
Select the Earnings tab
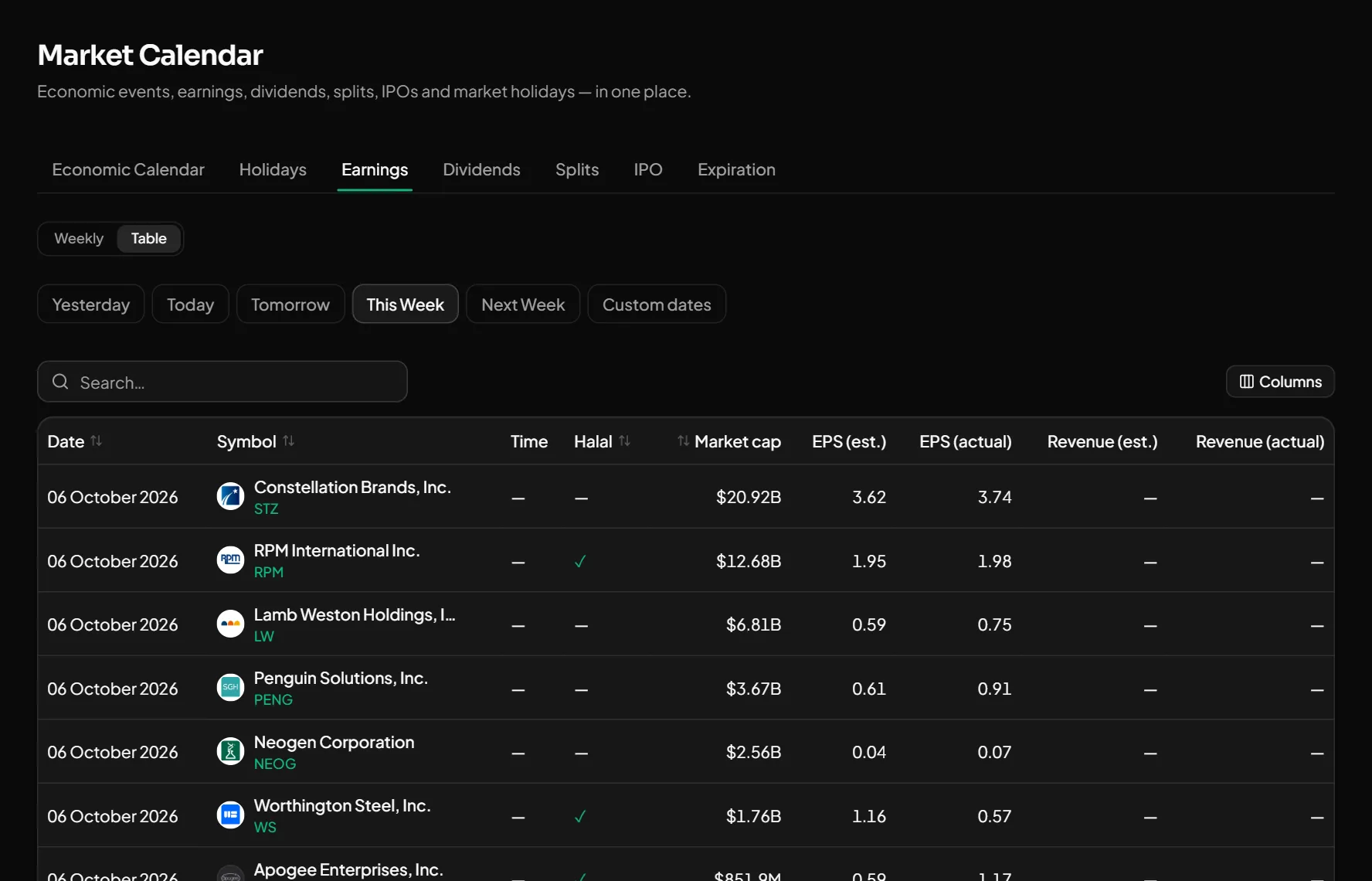375,169
